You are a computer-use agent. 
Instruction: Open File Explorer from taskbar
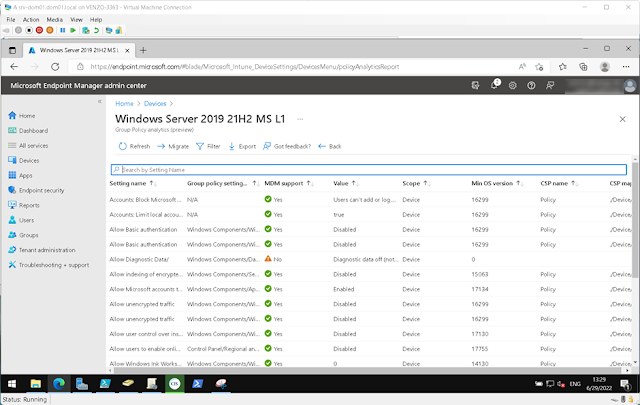pos(36,384)
